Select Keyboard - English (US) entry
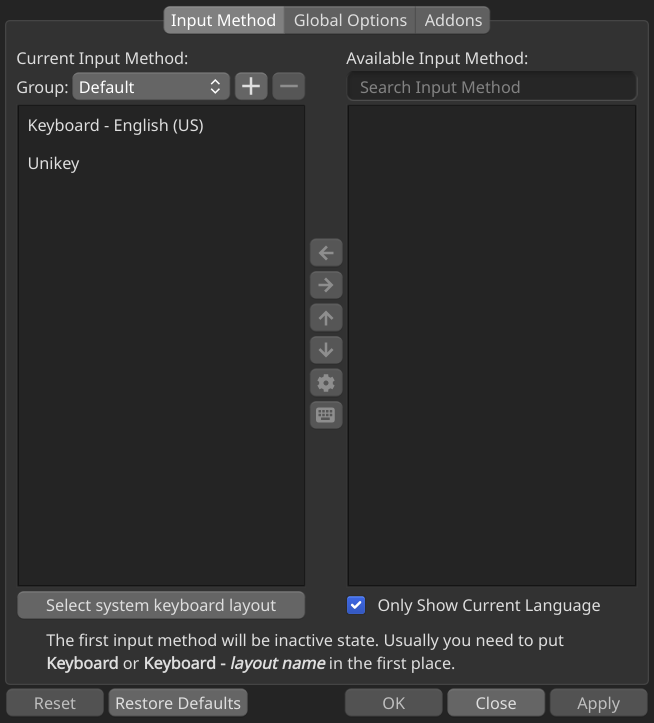654x723 pixels. click(116, 126)
